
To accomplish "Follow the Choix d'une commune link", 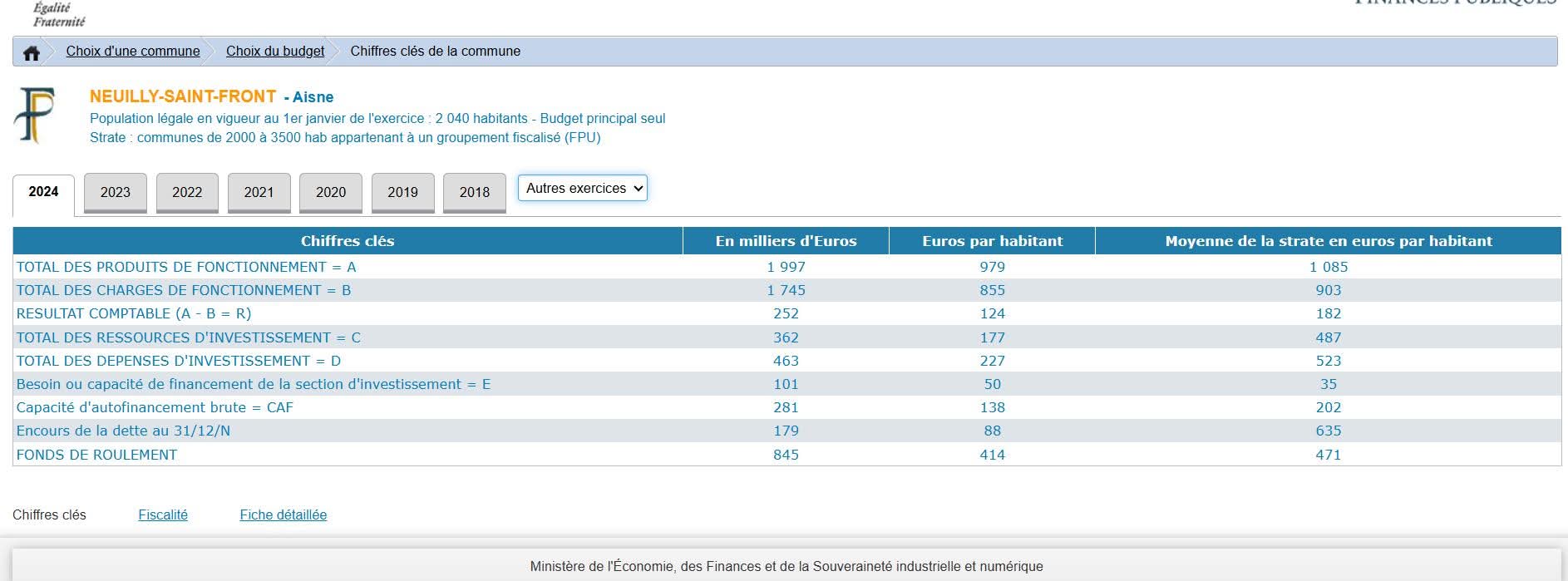I will [133, 51].
